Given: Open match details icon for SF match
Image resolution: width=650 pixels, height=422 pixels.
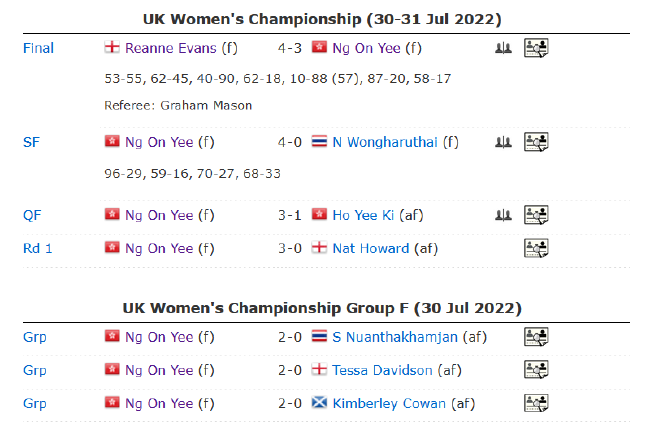Looking at the screenshot, I should (536, 142).
